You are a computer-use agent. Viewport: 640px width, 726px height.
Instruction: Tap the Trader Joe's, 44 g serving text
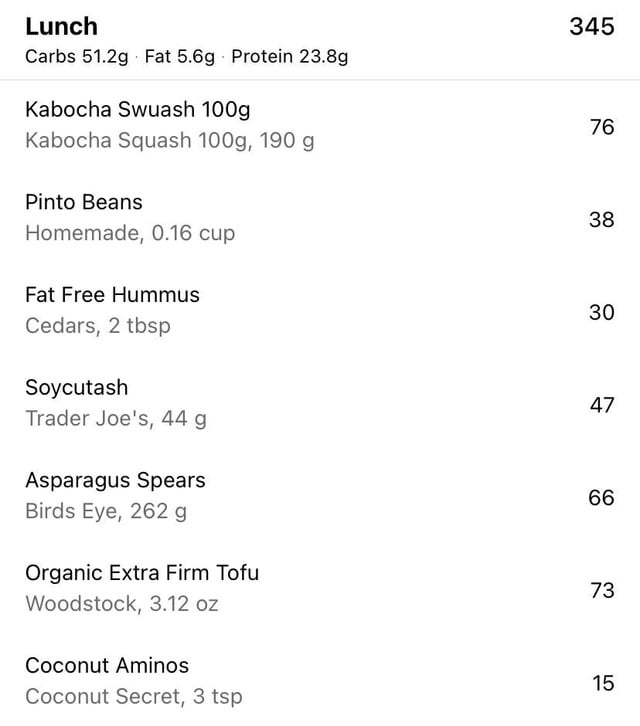pos(116,419)
